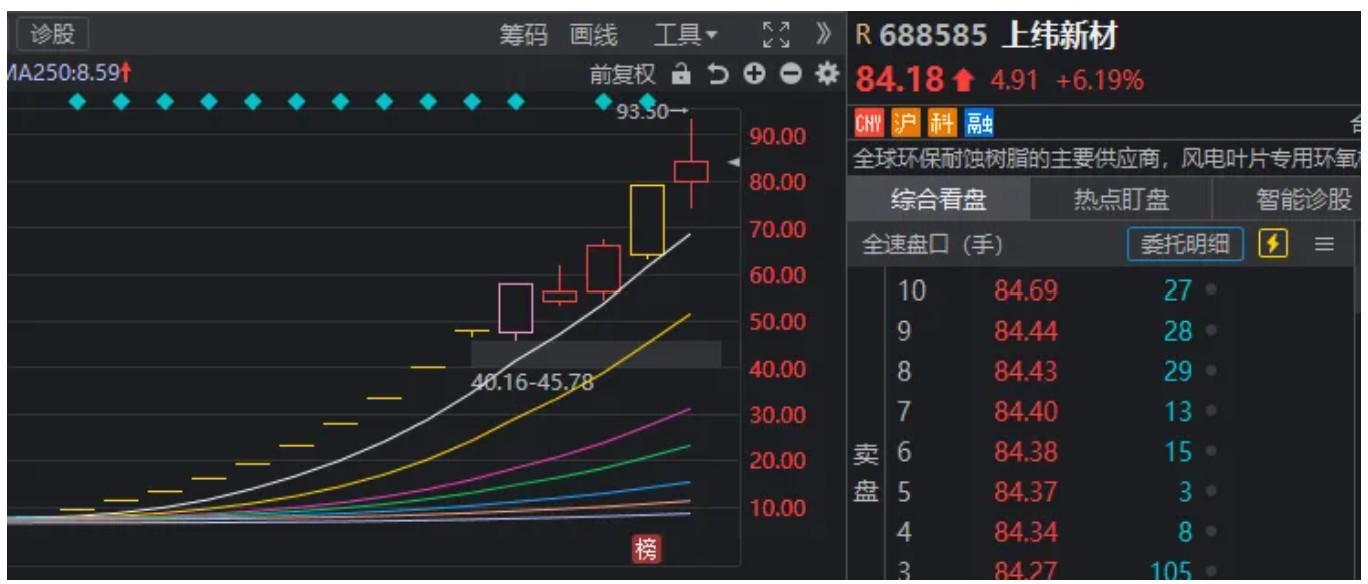Click the undo arrow icon above chart
Screen dimensions: 1368x584
(x=717, y=74)
